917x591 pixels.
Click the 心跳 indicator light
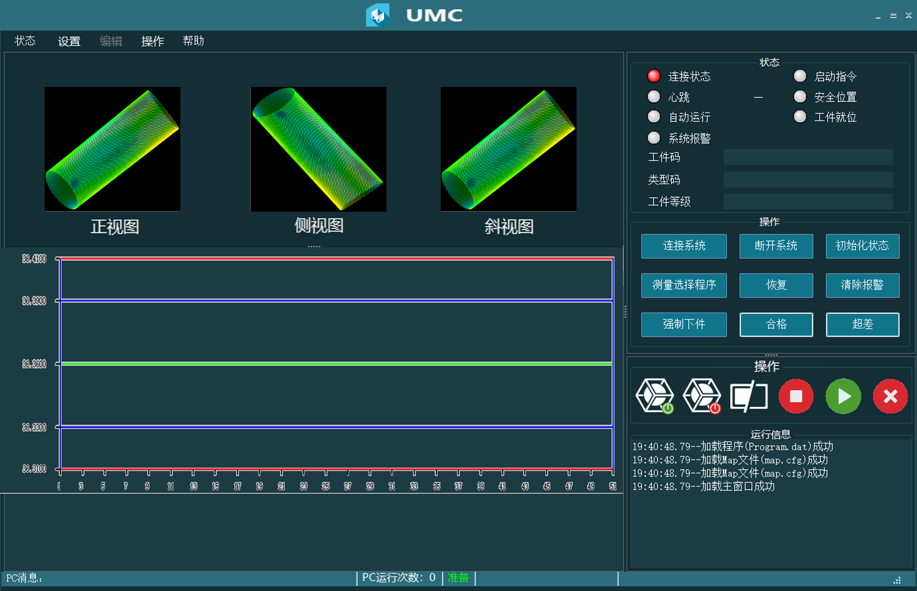[654, 97]
